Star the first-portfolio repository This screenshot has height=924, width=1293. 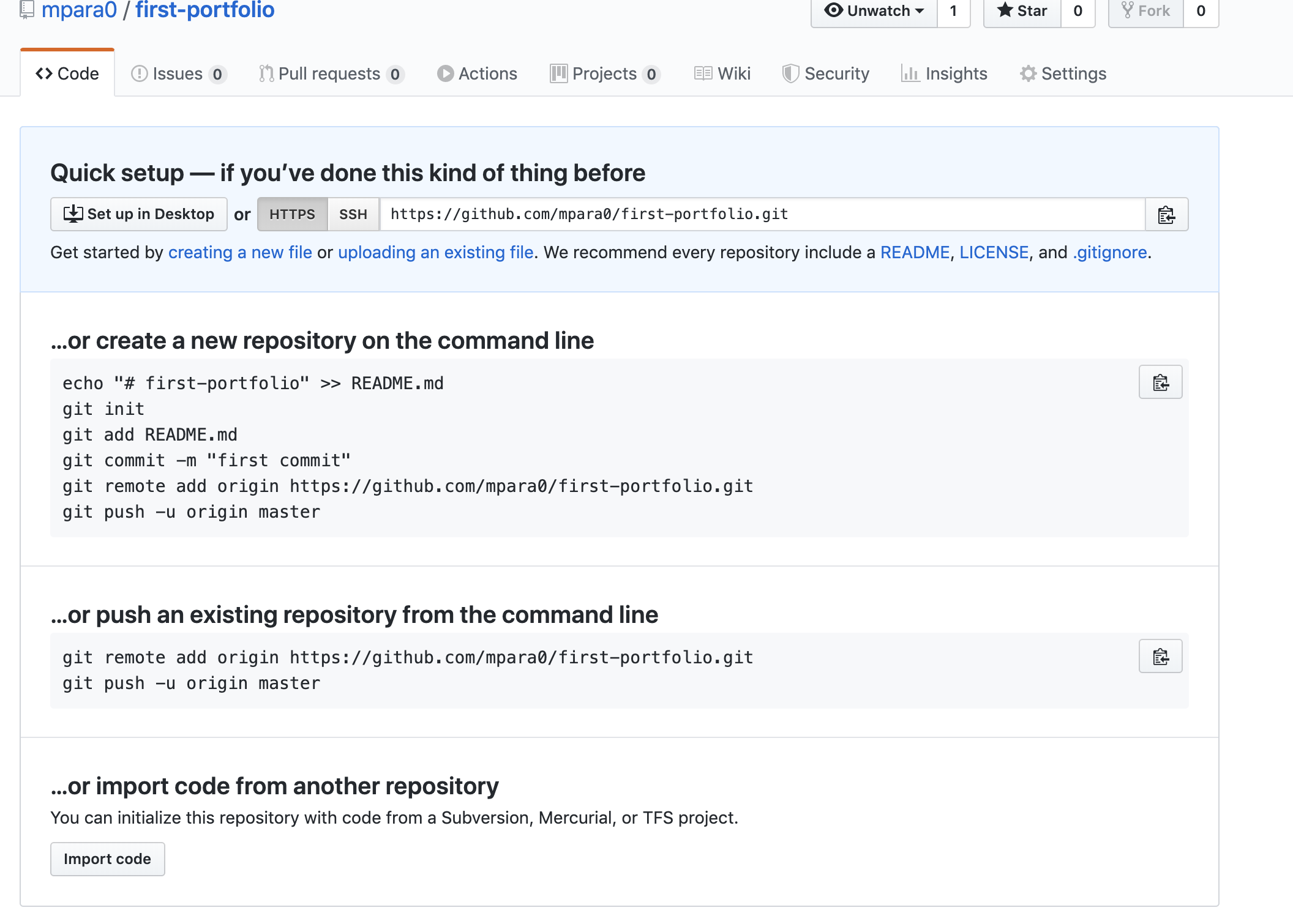coord(1021,10)
